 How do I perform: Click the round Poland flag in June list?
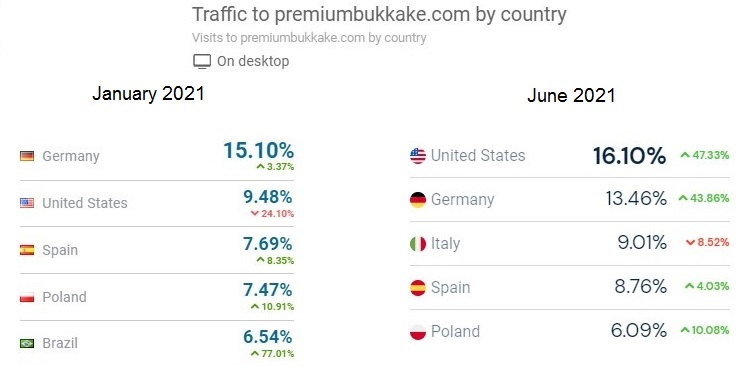click(x=418, y=332)
